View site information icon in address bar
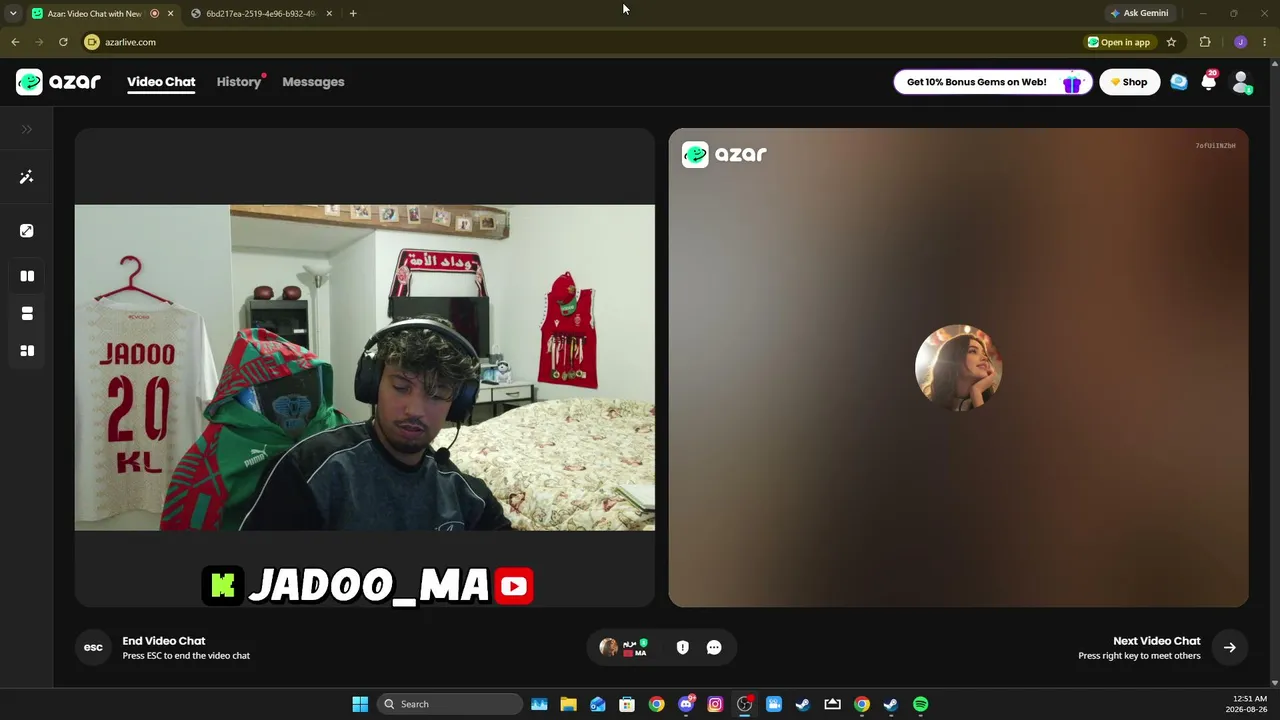Image resolution: width=1280 pixels, height=720 pixels. (x=92, y=42)
